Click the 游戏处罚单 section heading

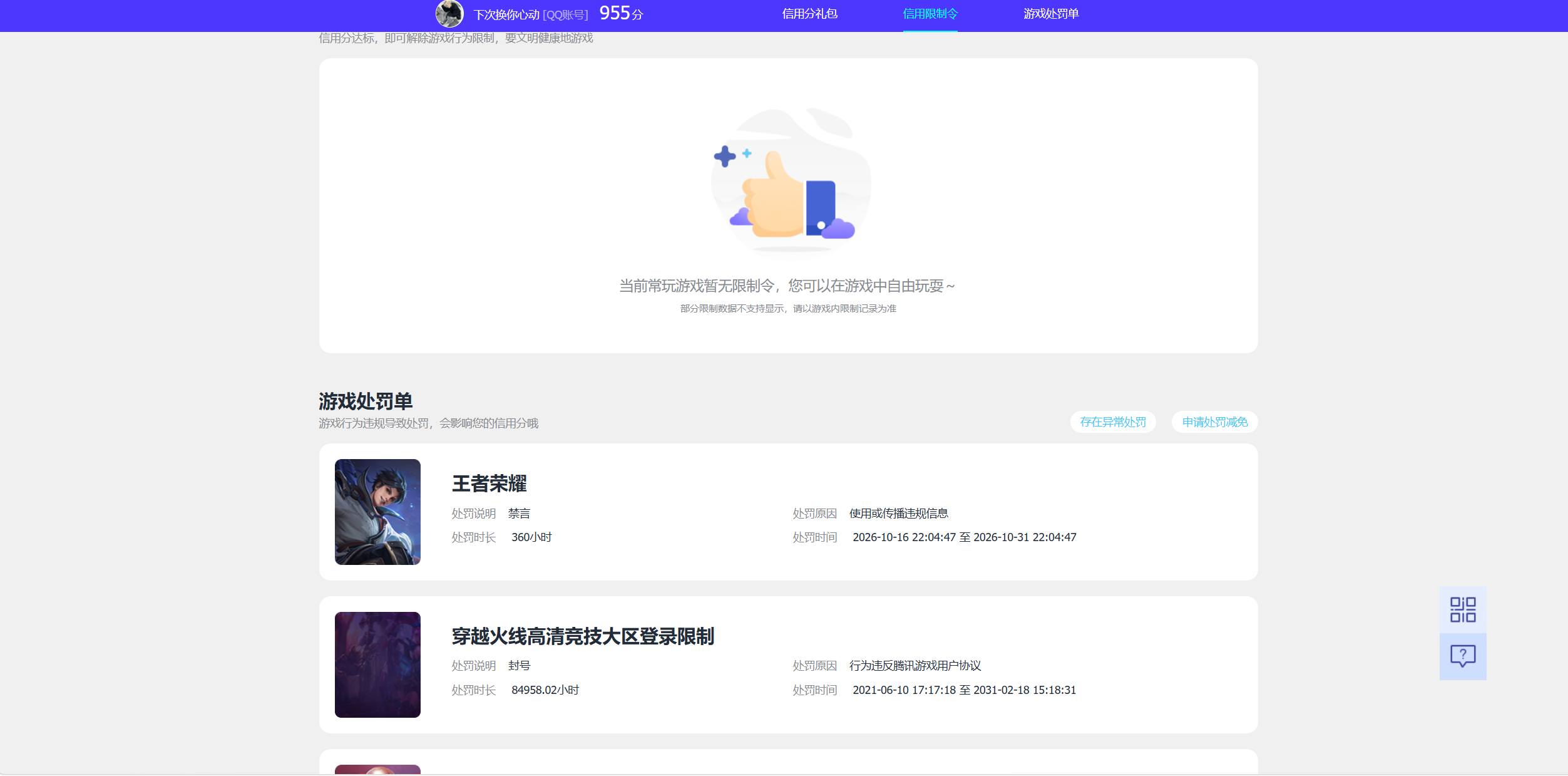click(366, 401)
